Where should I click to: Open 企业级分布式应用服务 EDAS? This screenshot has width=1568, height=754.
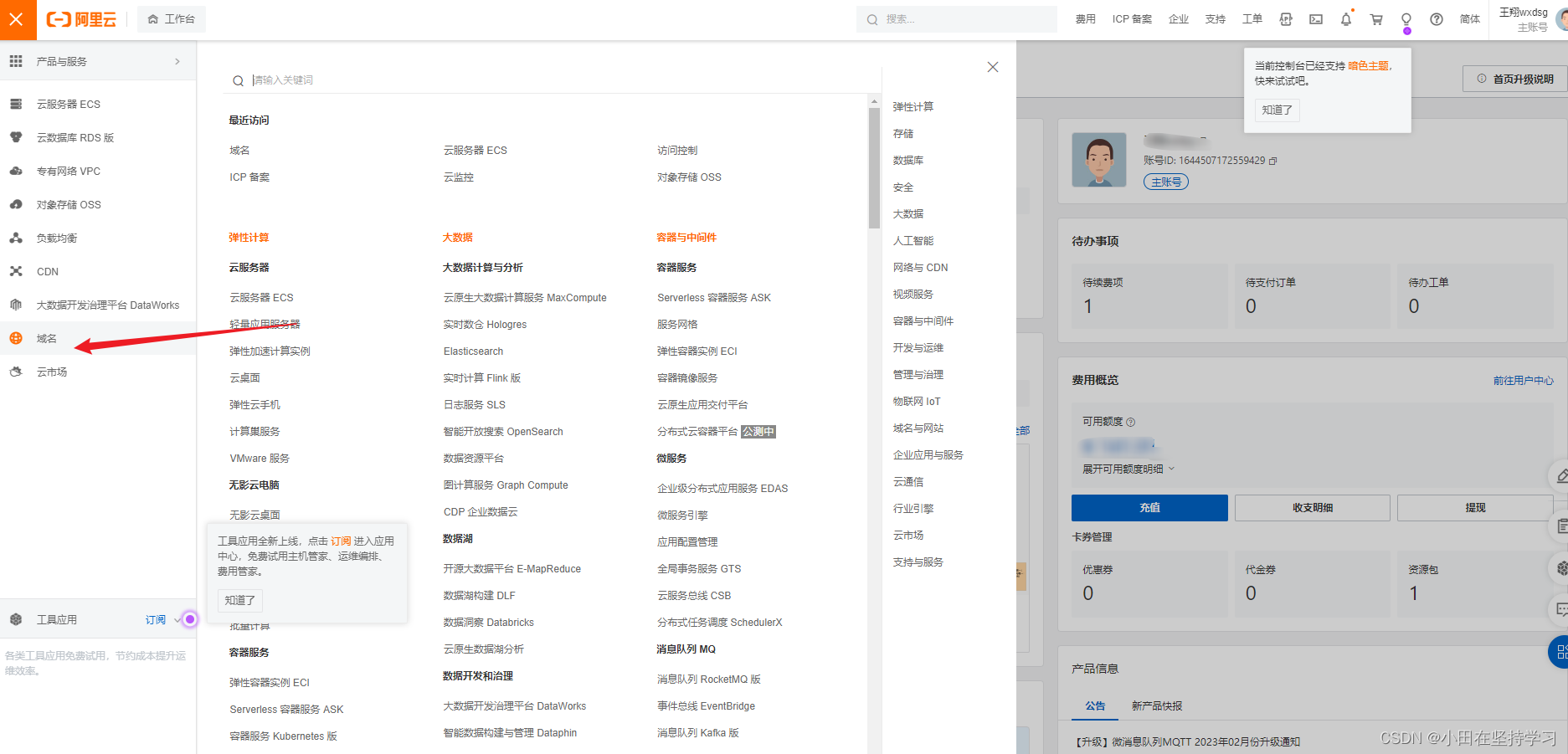coord(722,489)
